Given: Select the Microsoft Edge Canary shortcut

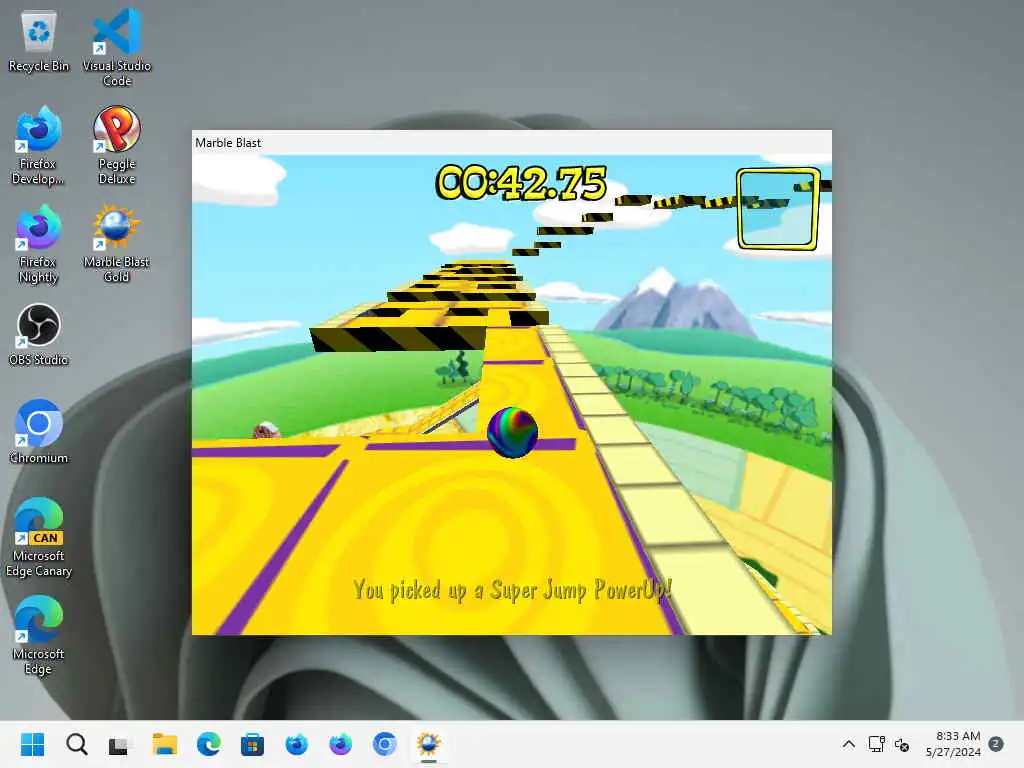Looking at the screenshot, I should tap(39, 538).
